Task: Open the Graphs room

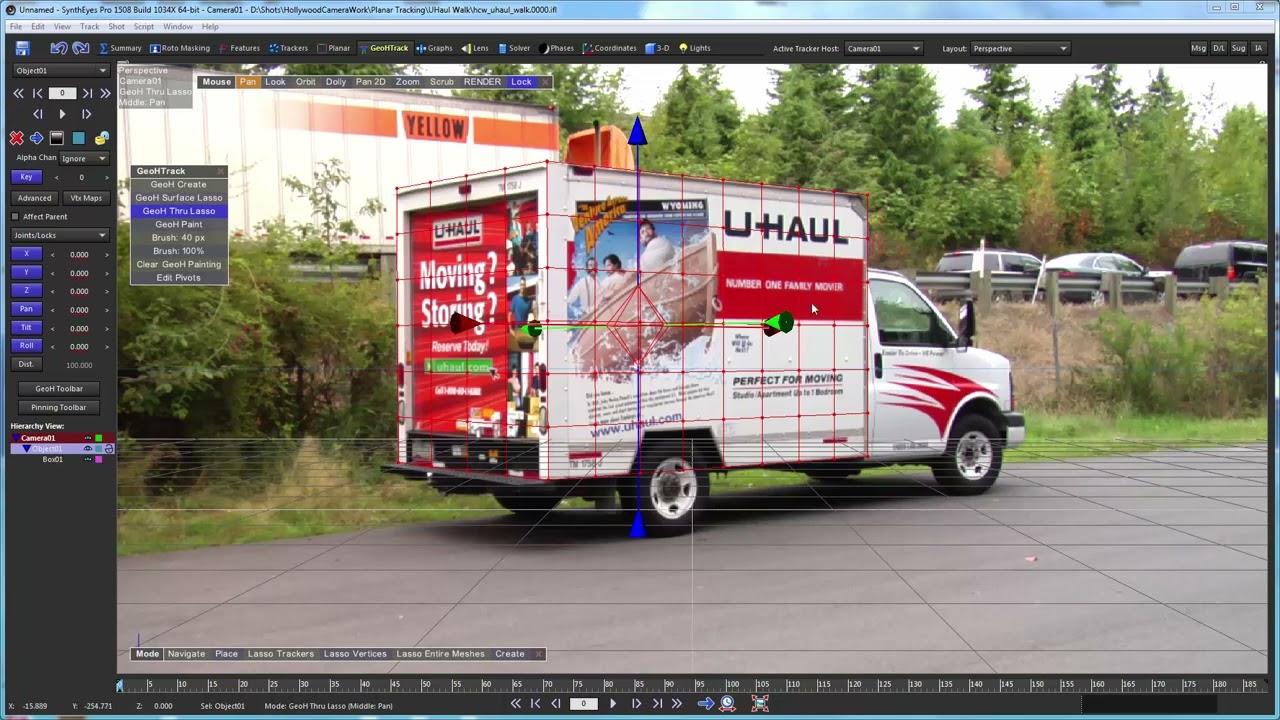Action: click(x=435, y=48)
